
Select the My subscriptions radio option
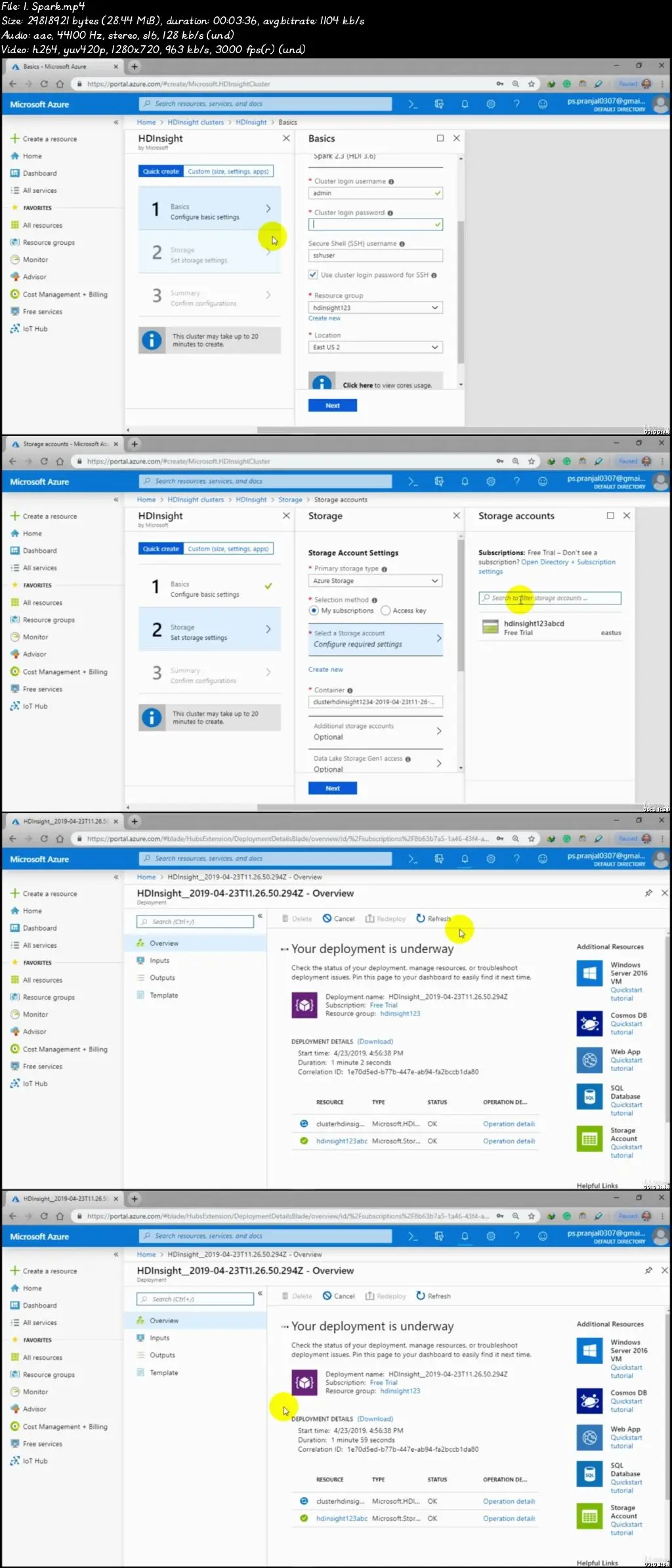(x=314, y=611)
